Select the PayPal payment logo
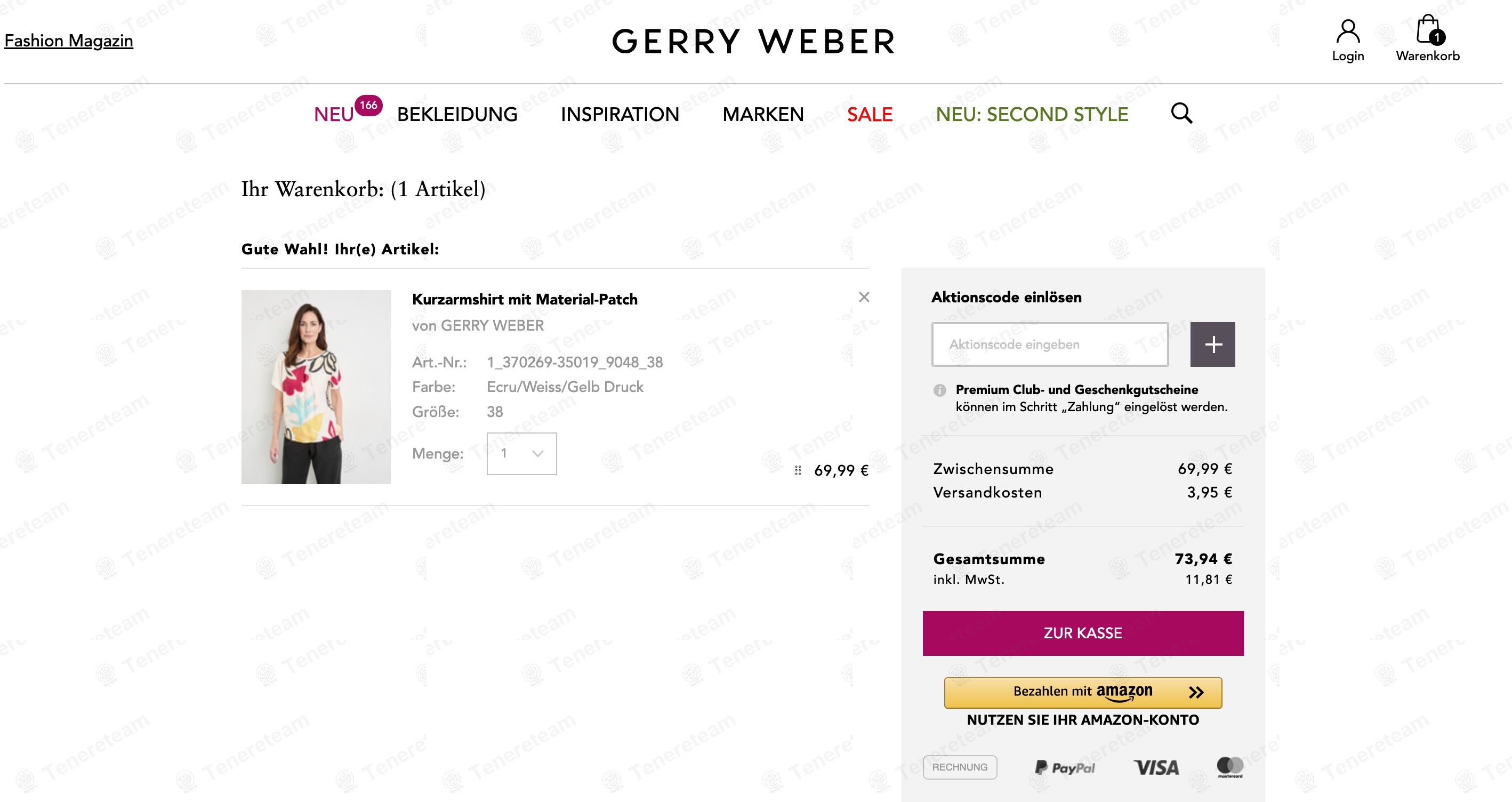1512x802 pixels. tap(1065, 767)
